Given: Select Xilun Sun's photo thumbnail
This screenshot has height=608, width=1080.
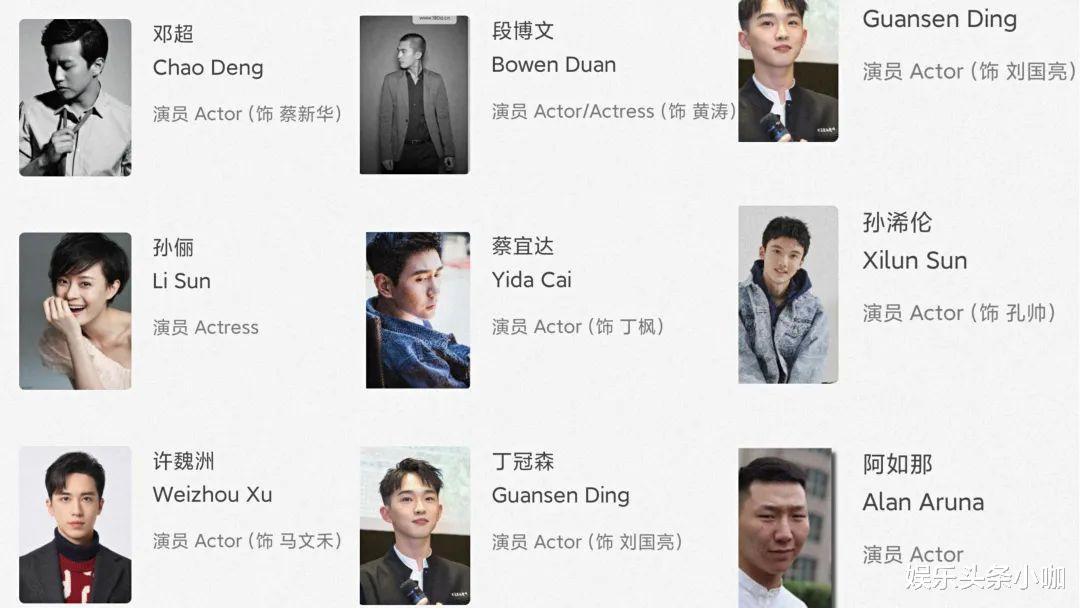Looking at the screenshot, I should coord(788,295).
